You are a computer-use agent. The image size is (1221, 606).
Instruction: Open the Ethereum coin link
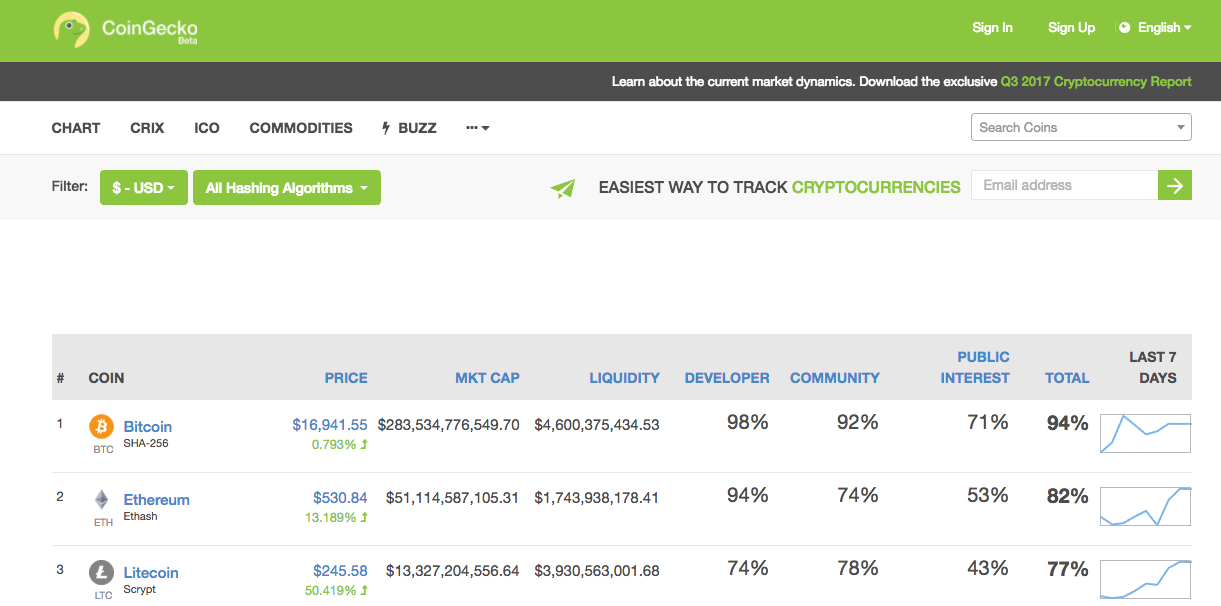click(x=157, y=499)
